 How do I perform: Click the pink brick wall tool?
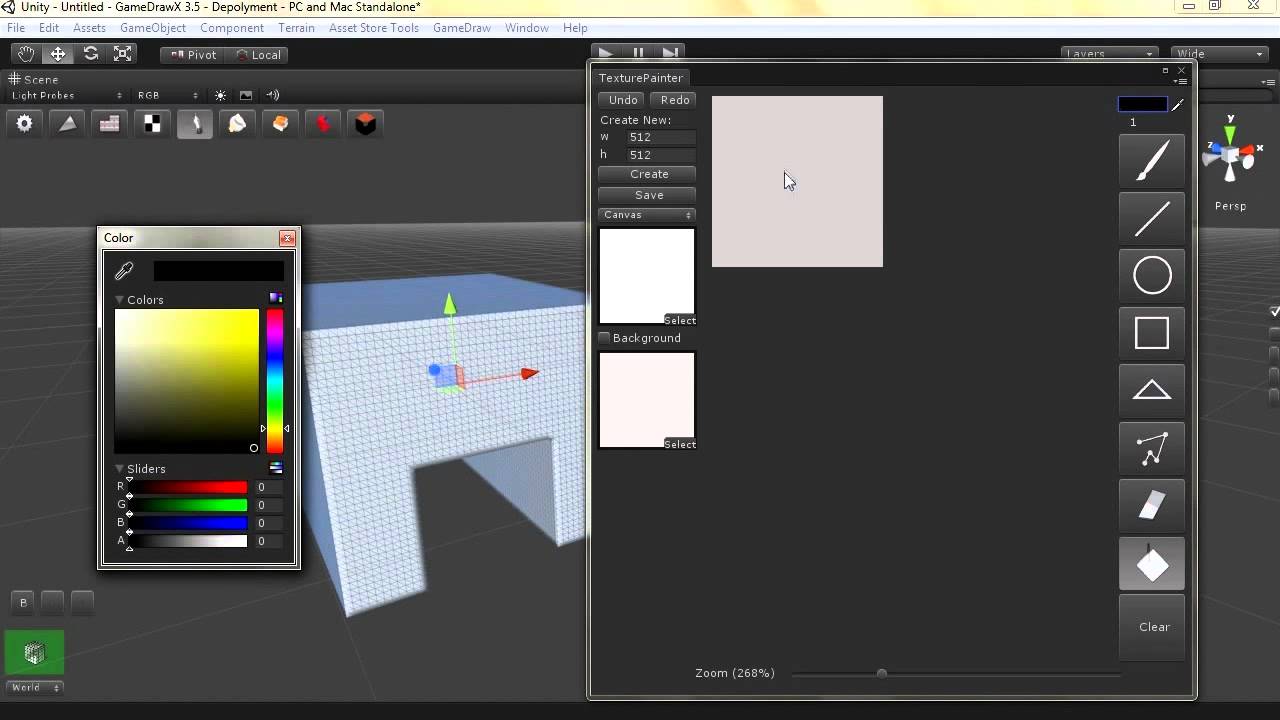coord(110,123)
